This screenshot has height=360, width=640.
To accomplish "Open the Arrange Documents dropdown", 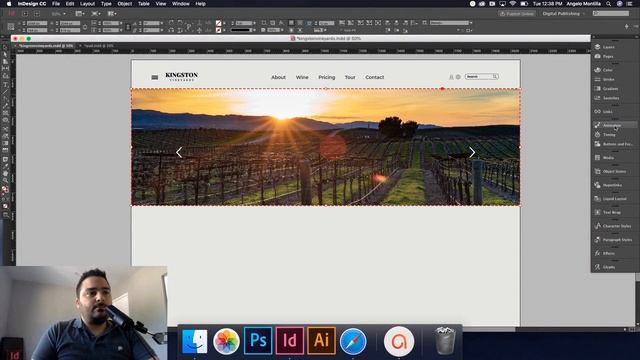I will (x=112, y=13).
